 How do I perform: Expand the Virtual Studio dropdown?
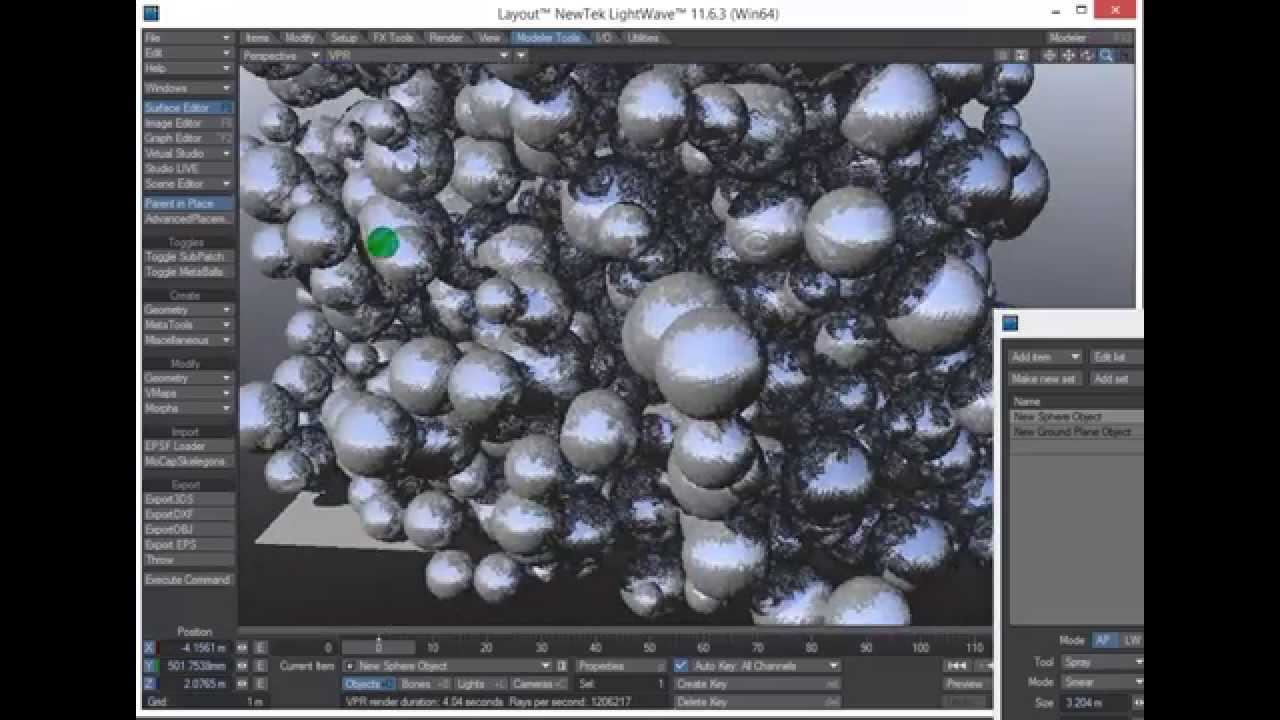click(188, 153)
